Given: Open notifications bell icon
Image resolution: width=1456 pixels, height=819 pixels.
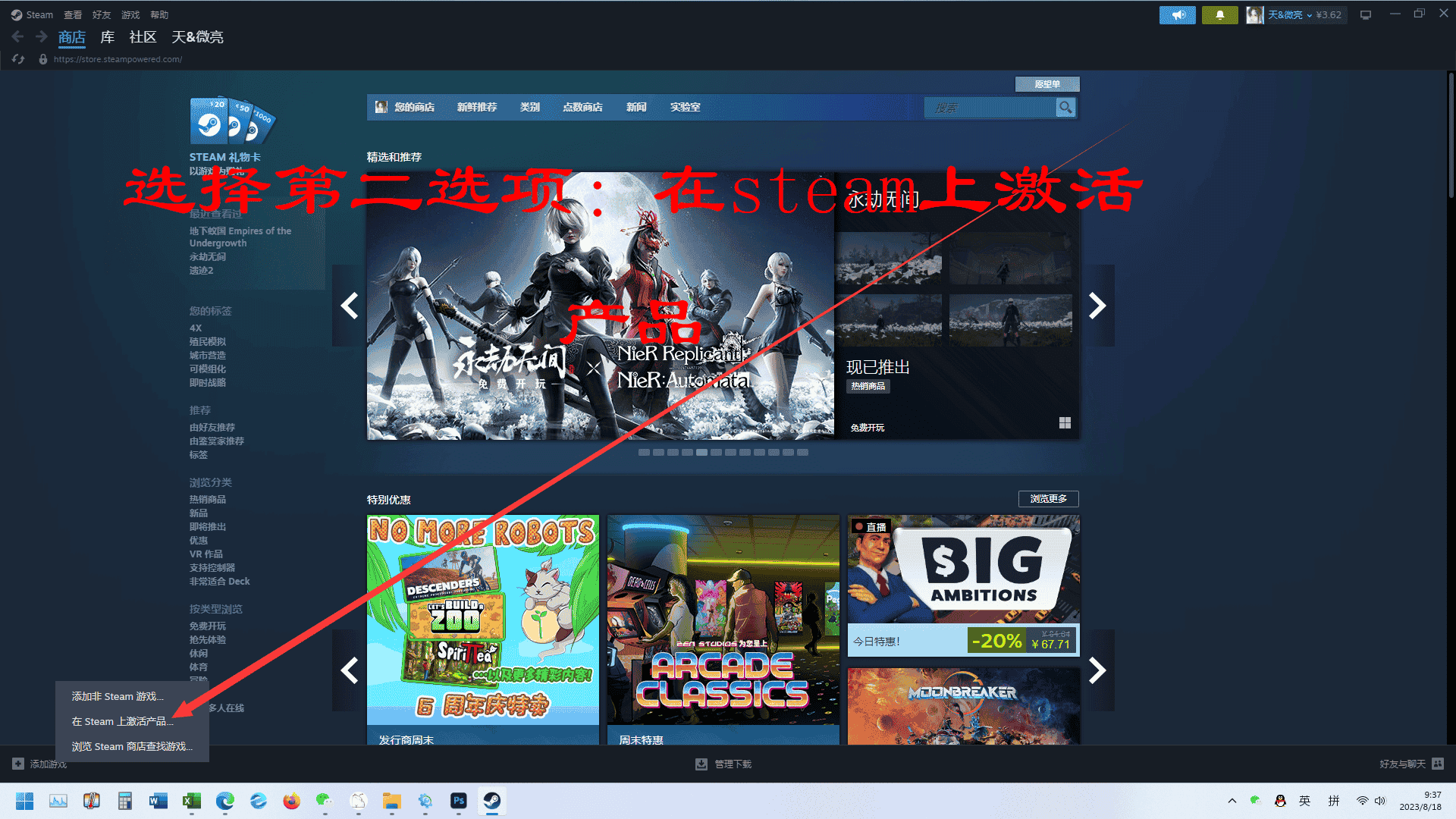Looking at the screenshot, I should (x=1219, y=14).
